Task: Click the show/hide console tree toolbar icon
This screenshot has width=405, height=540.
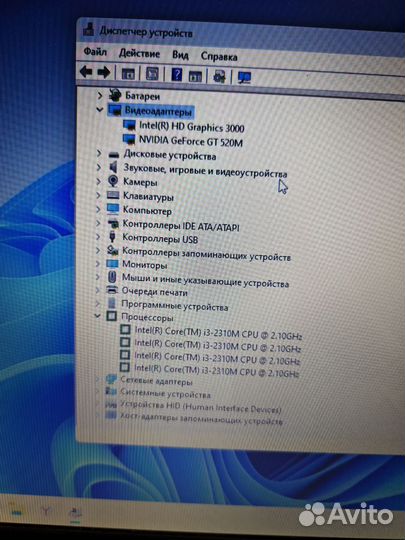Action: (128, 73)
